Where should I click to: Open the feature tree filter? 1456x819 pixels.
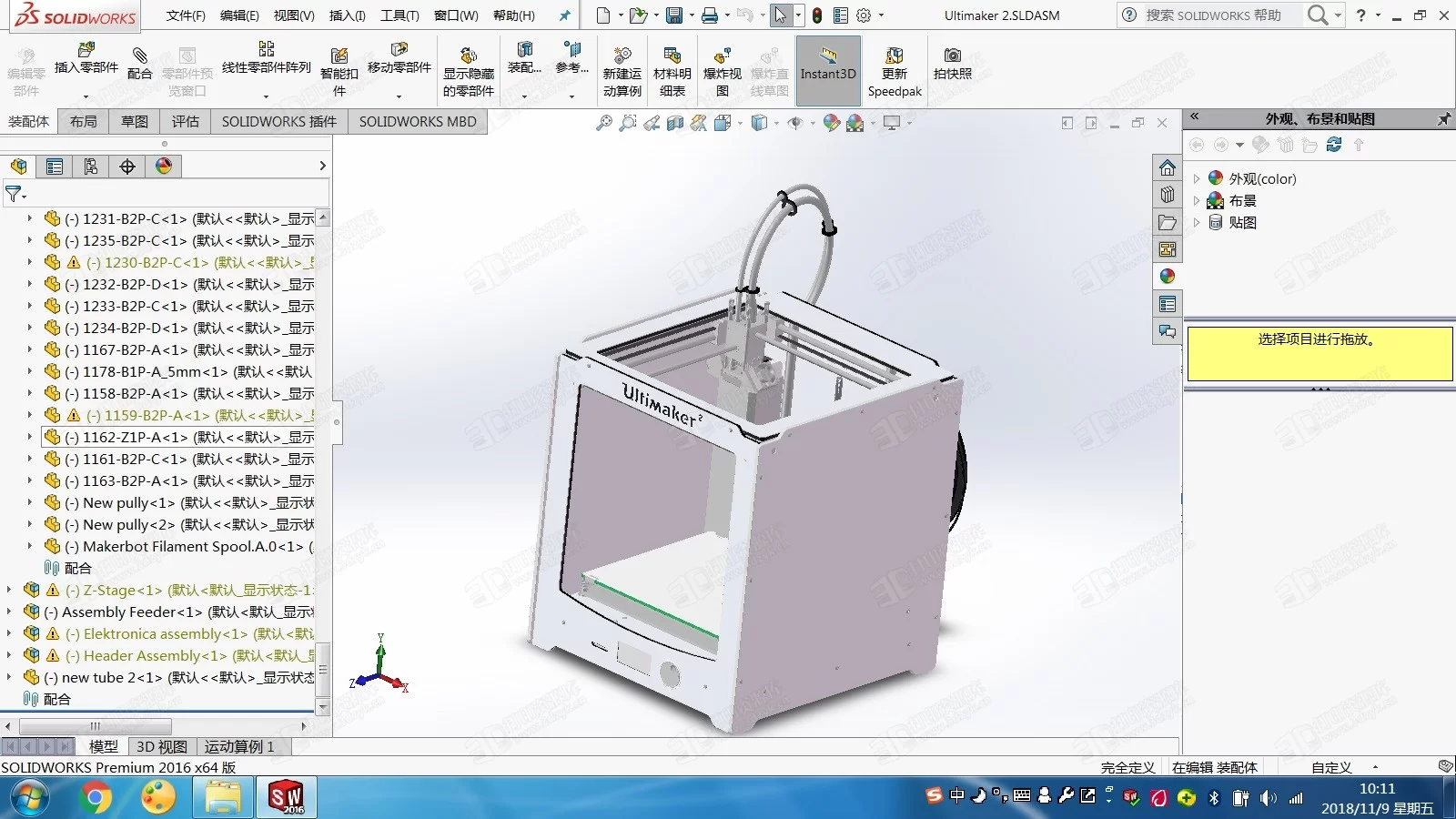pyautogui.click(x=15, y=194)
